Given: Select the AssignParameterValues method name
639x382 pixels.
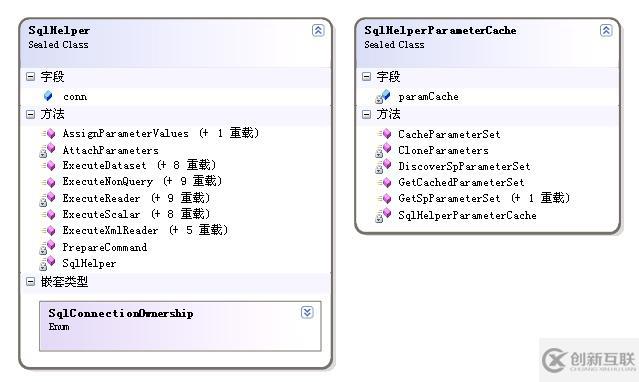Looking at the screenshot, I should click(126, 134).
